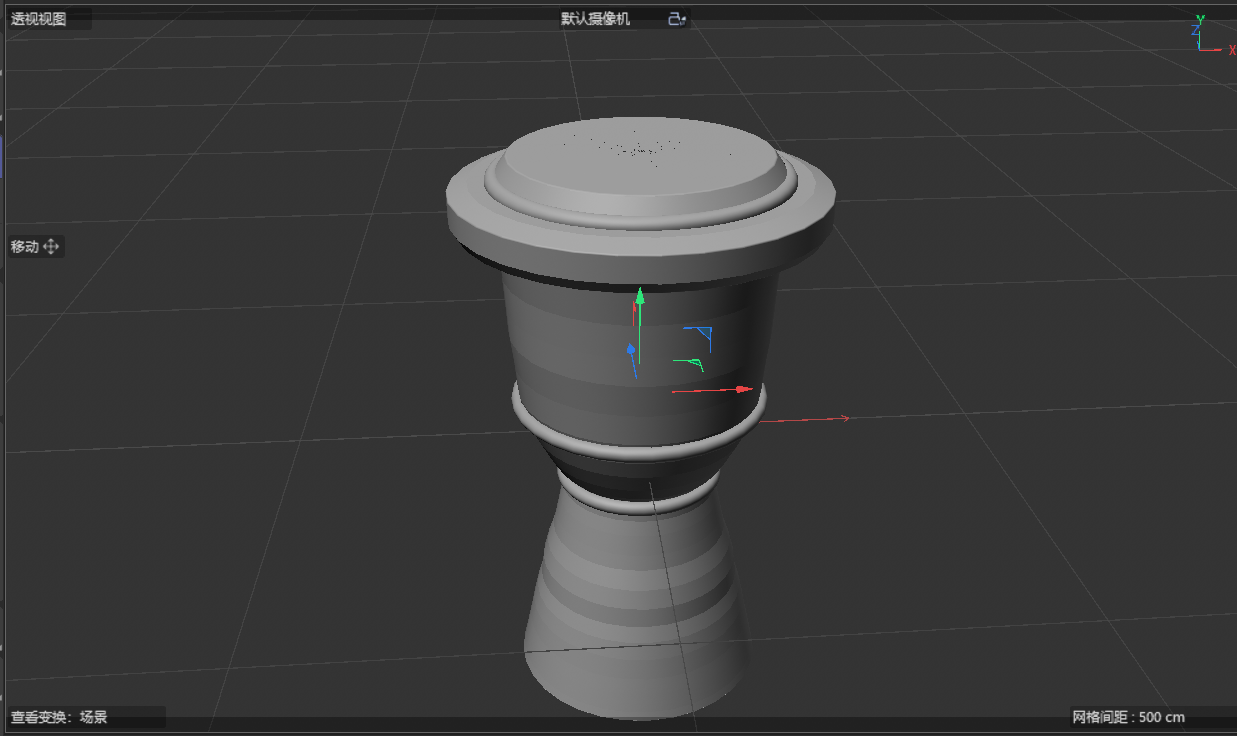Viewport: 1237px width, 736px height.
Task: Click the camera switch icon beside 默认摄像机
Action: pos(675,17)
